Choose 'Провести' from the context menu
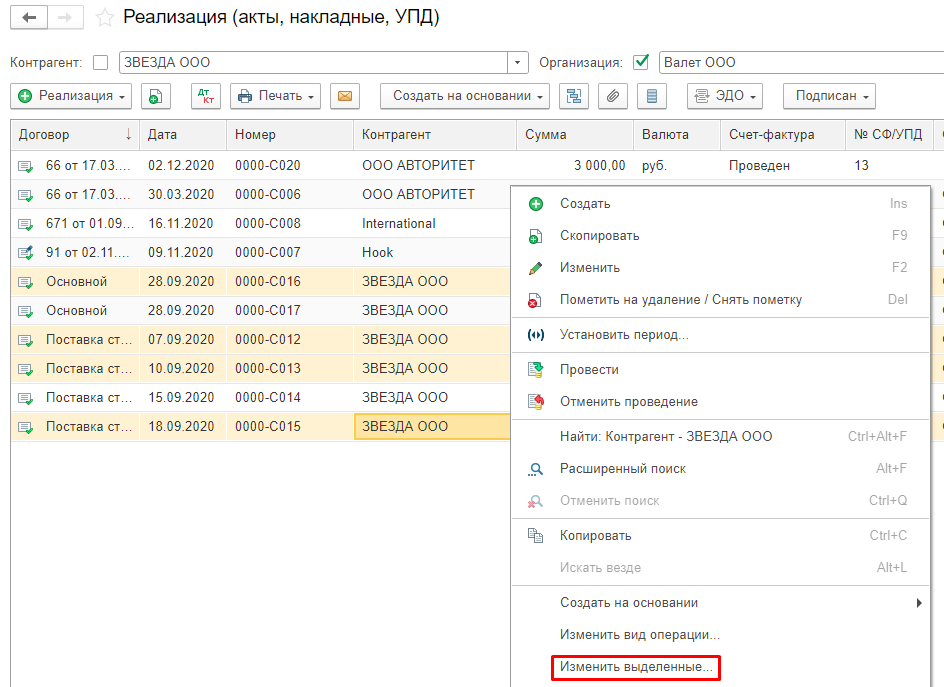 (589, 370)
